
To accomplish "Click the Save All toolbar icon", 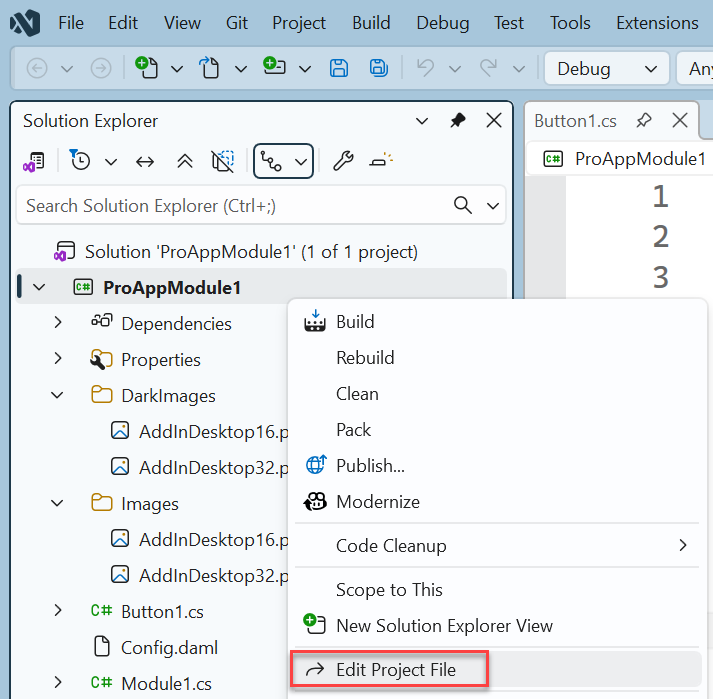I will [x=378, y=68].
